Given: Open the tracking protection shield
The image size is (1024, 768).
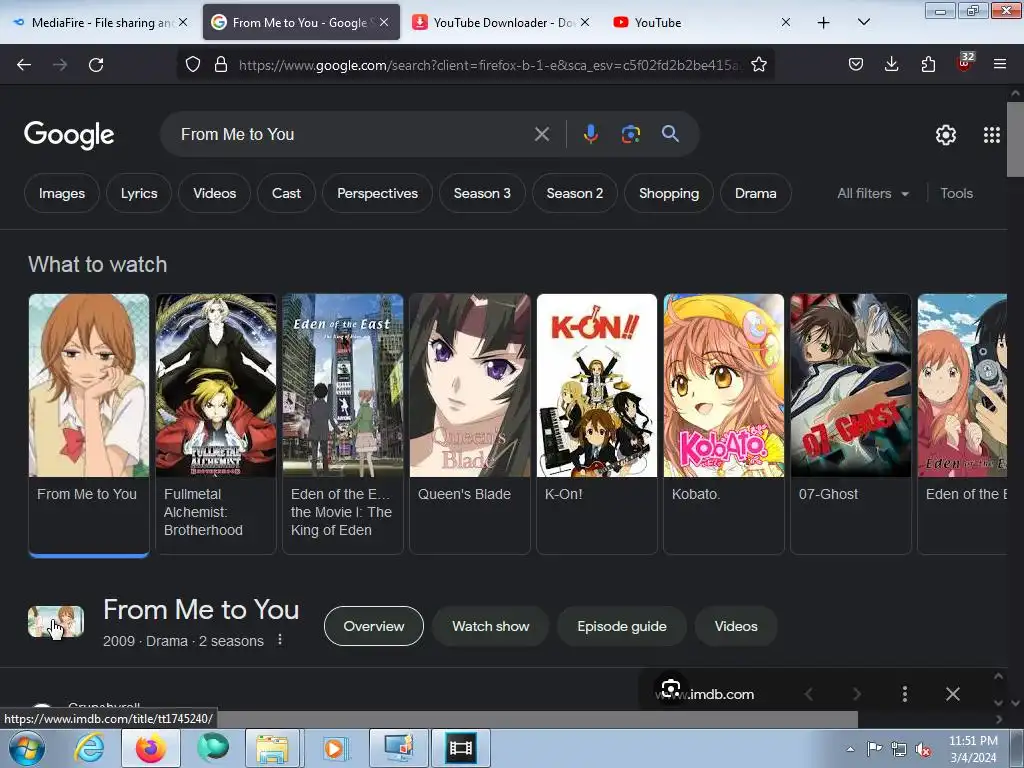Looking at the screenshot, I should [x=193, y=65].
